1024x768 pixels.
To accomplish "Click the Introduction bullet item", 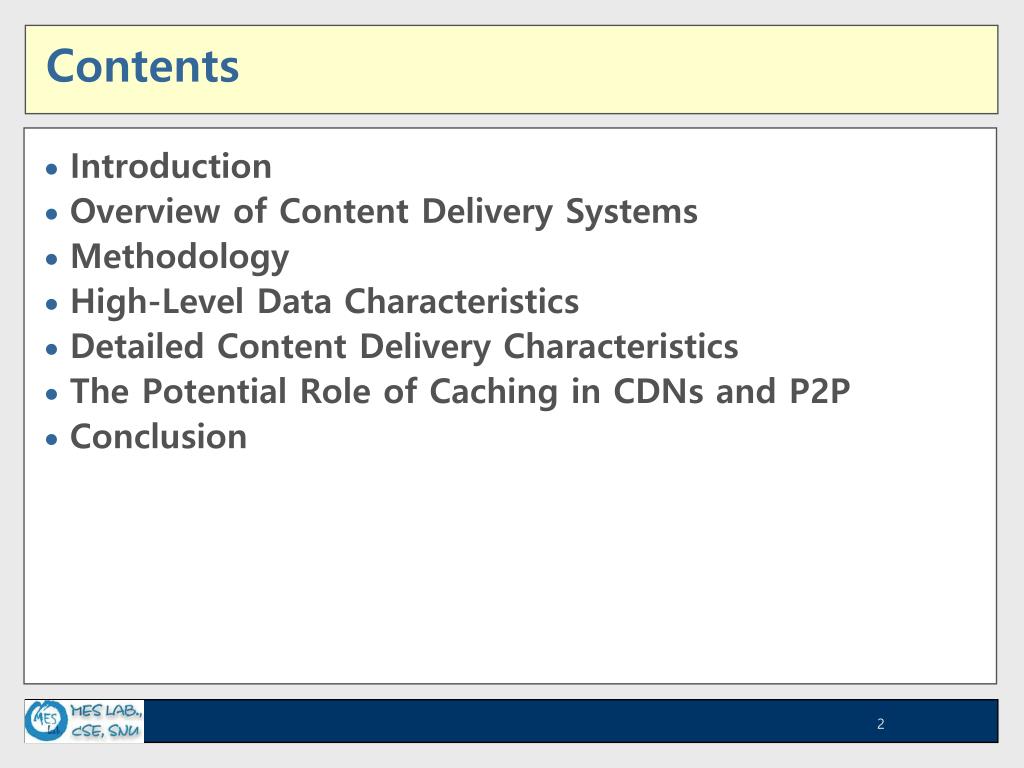I will tap(170, 166).
